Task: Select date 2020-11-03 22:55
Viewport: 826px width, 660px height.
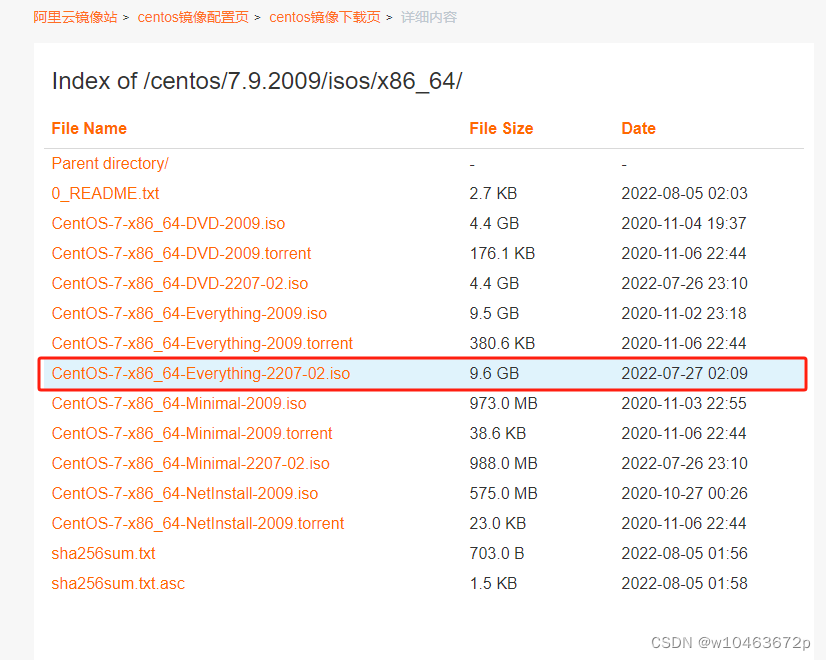Action: pos(684,404)
